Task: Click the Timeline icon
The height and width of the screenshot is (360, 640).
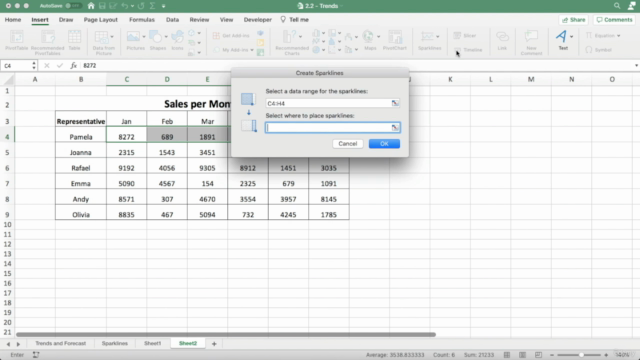Action: [468, 50]
